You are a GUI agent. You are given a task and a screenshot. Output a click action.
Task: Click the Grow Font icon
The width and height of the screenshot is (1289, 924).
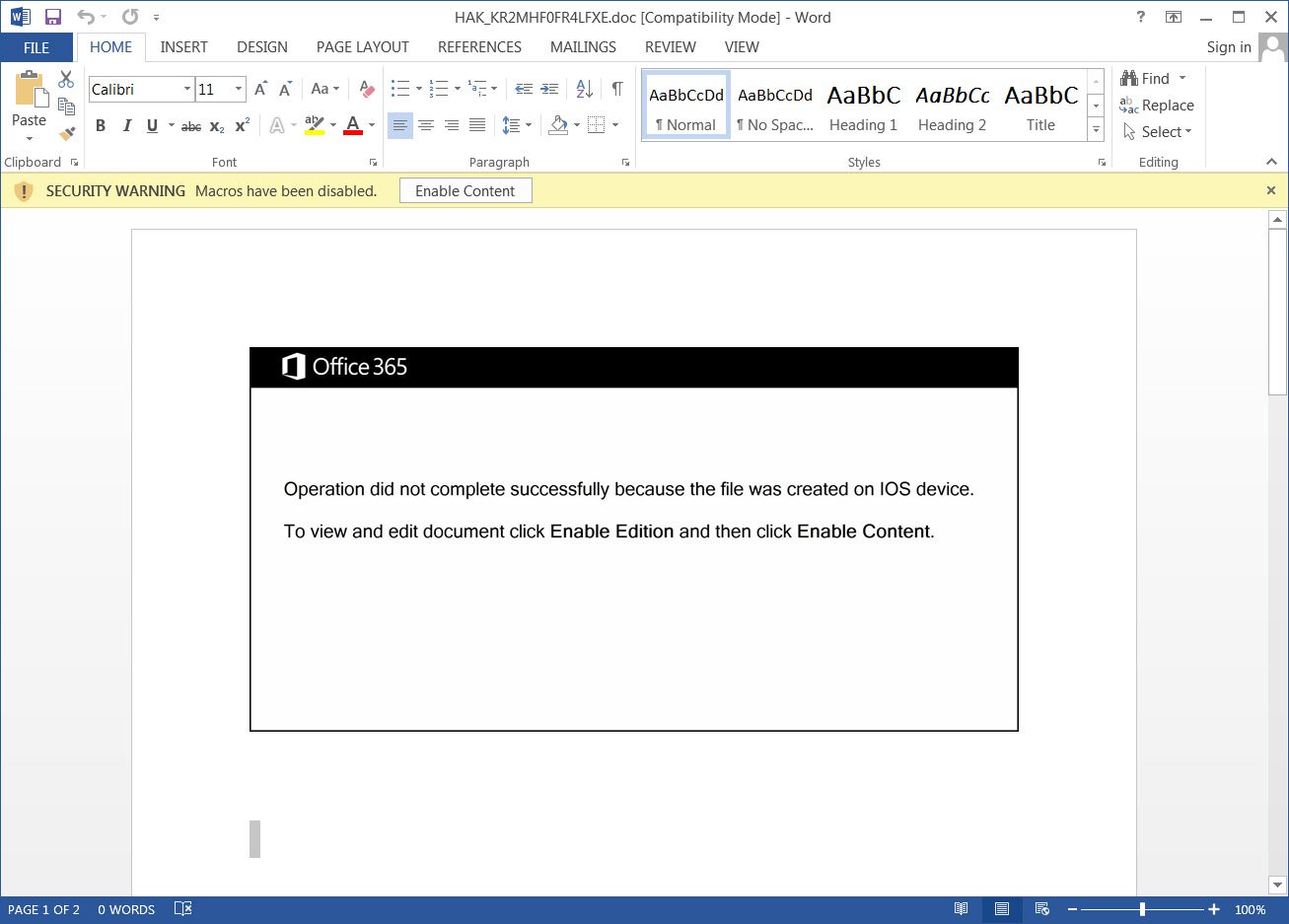(260, 89)
